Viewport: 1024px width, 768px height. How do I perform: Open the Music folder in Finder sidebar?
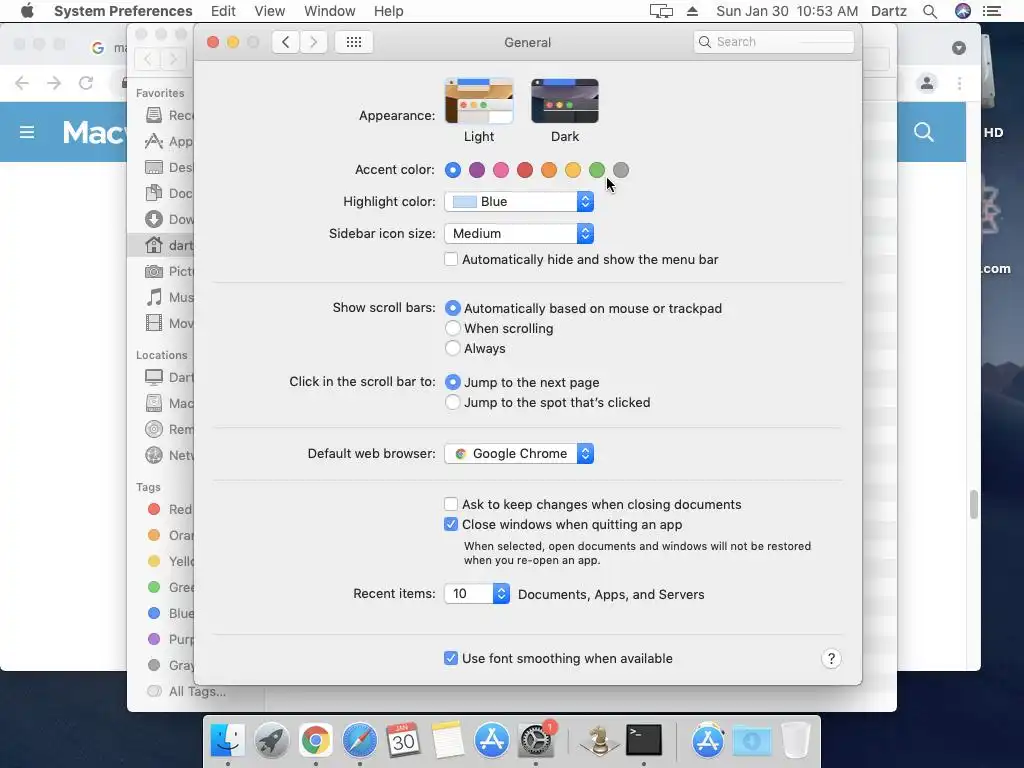(x=170, y=297)
